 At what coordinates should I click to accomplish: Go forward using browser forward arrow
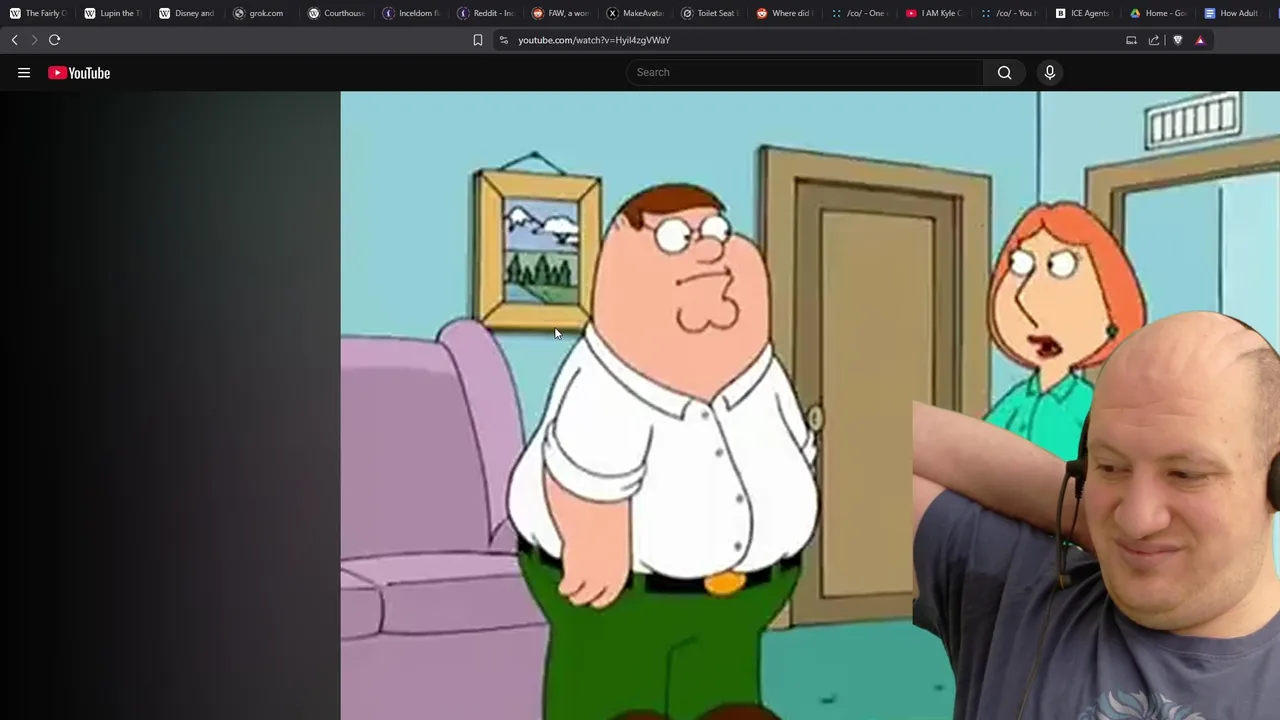click(34, 40)
